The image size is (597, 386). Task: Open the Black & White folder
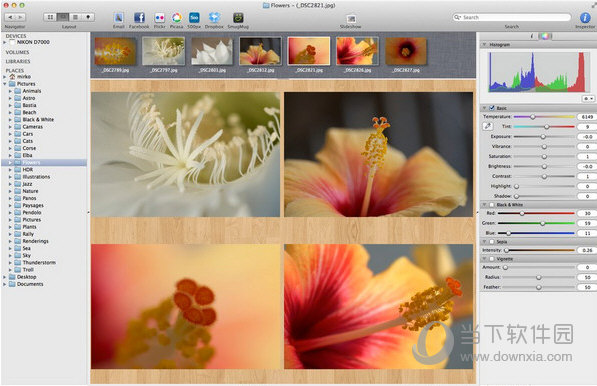[38, 120]
